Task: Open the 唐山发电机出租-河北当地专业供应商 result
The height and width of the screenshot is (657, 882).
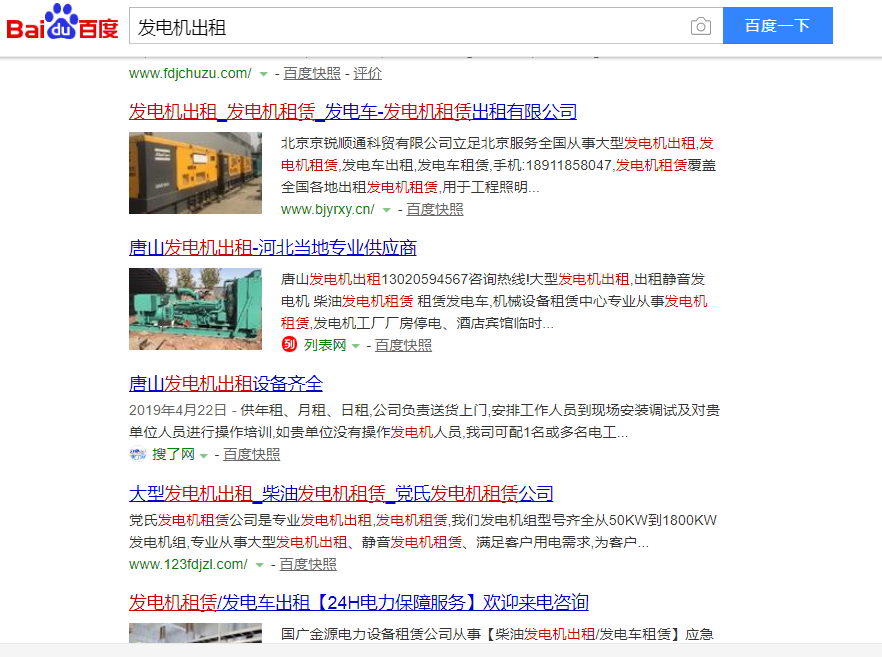Action: click(273, 248)
